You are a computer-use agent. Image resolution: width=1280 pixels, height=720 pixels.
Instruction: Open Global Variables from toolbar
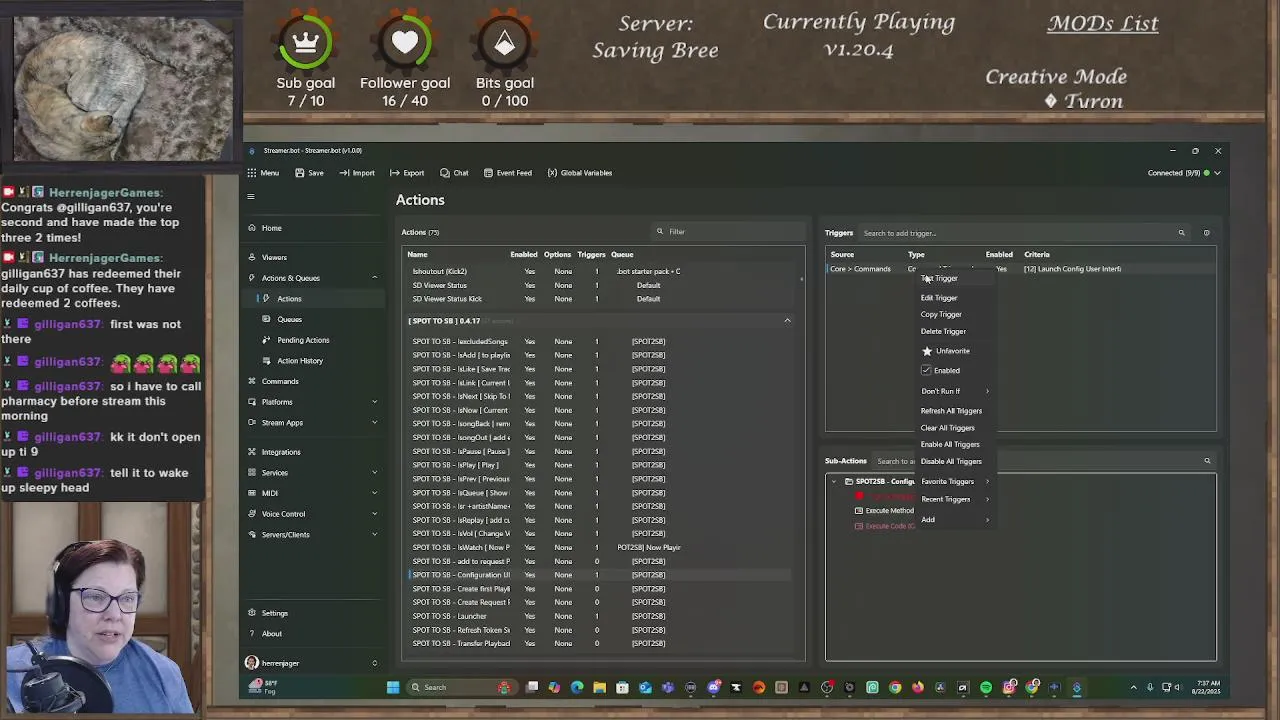click(x=579, y=173)
